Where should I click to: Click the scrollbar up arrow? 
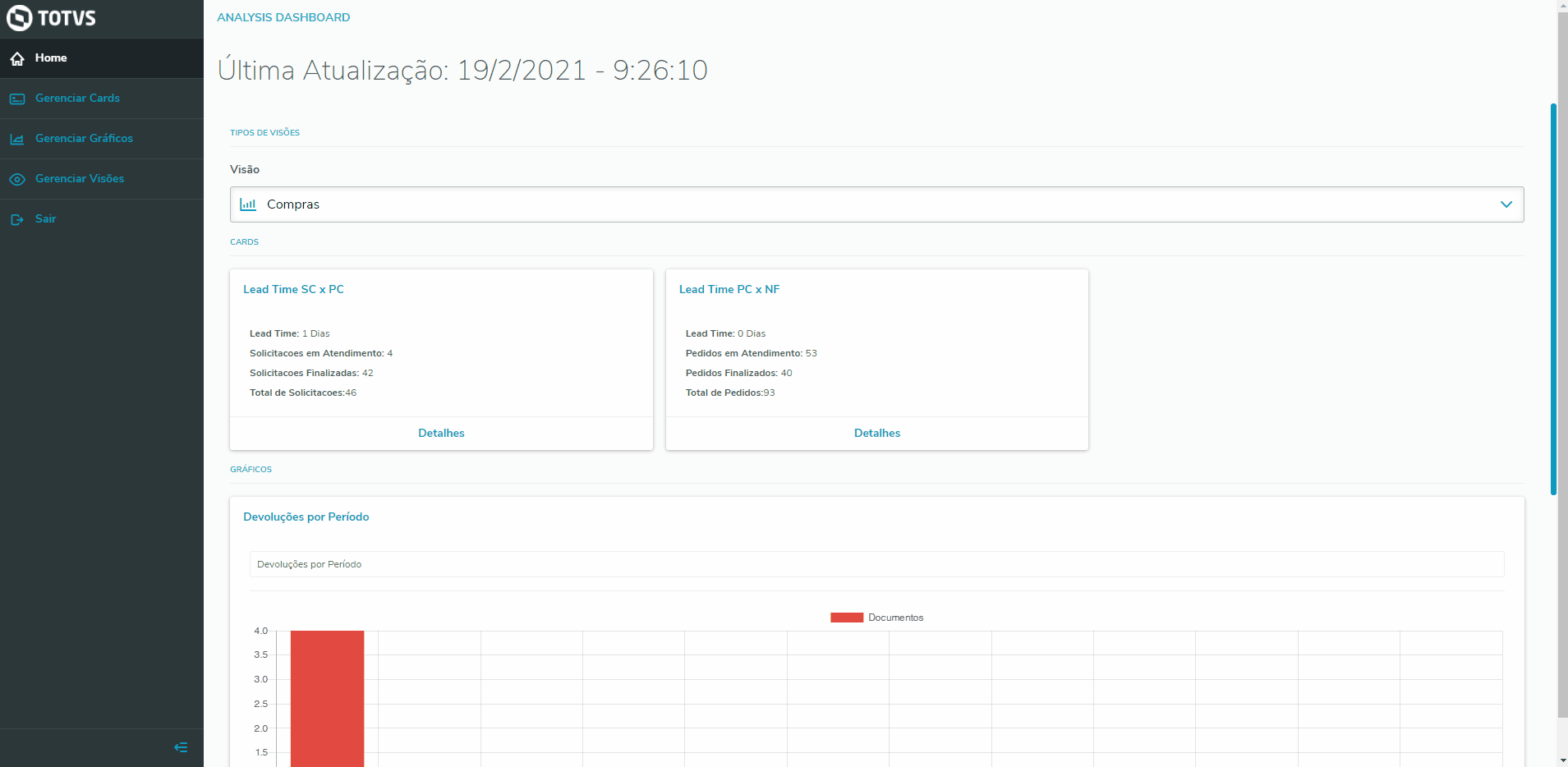click(1562, 6)
